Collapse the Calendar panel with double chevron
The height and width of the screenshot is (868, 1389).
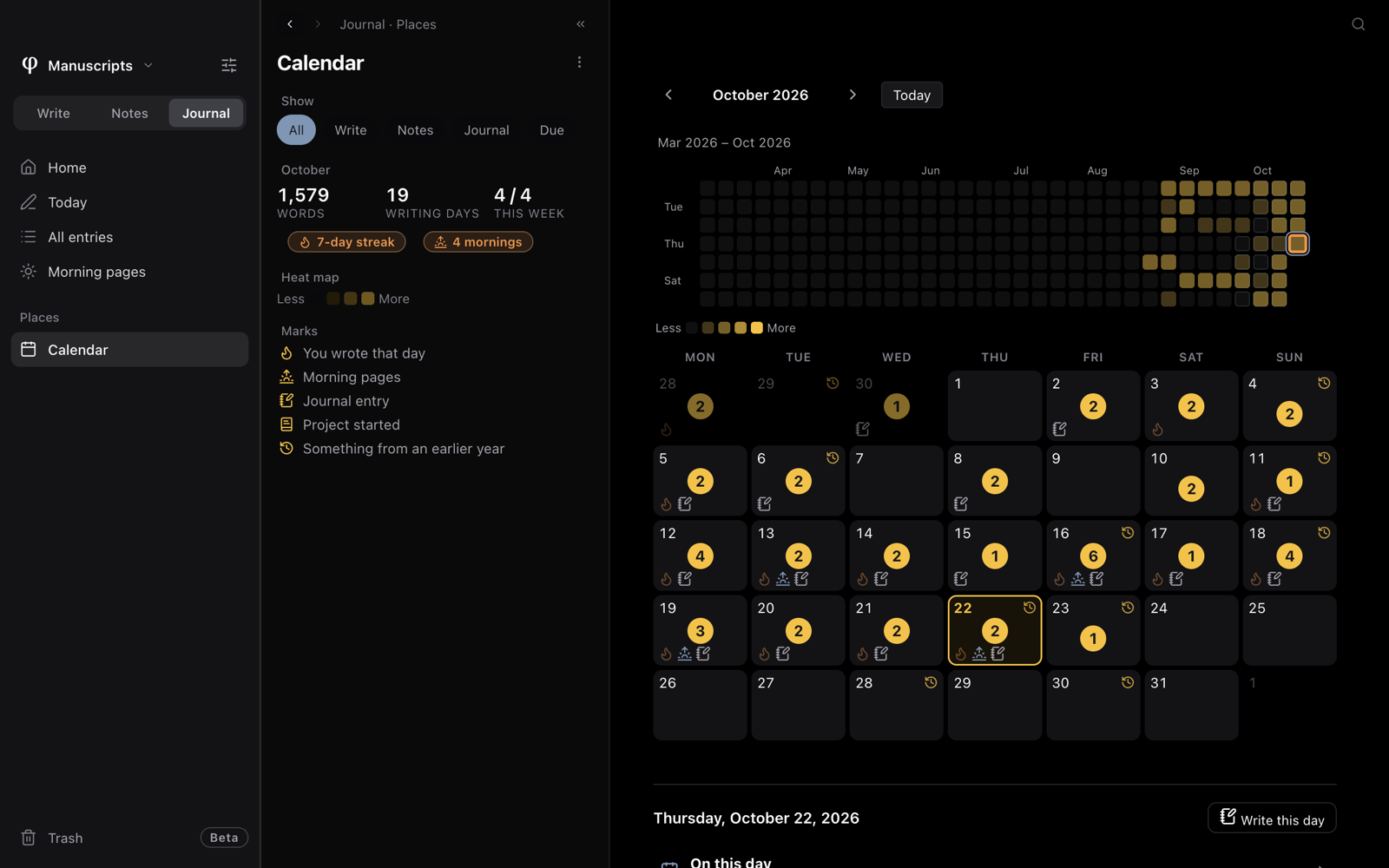tap(581, 24)
